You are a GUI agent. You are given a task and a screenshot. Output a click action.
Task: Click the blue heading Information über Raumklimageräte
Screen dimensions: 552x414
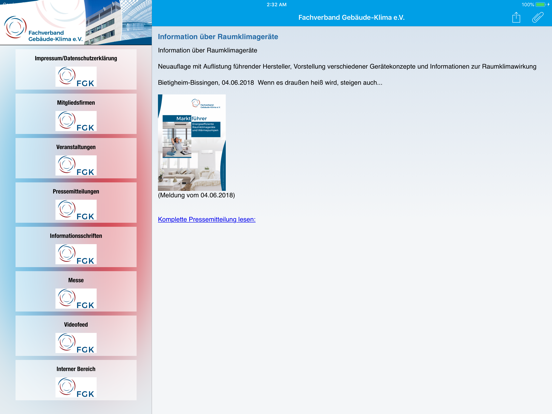point(218,37)
